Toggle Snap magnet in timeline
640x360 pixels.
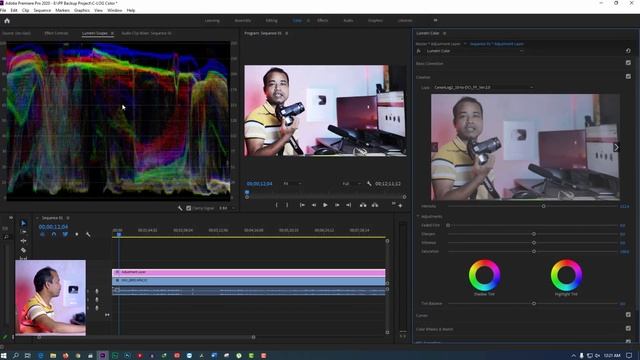tap(54, 234)
